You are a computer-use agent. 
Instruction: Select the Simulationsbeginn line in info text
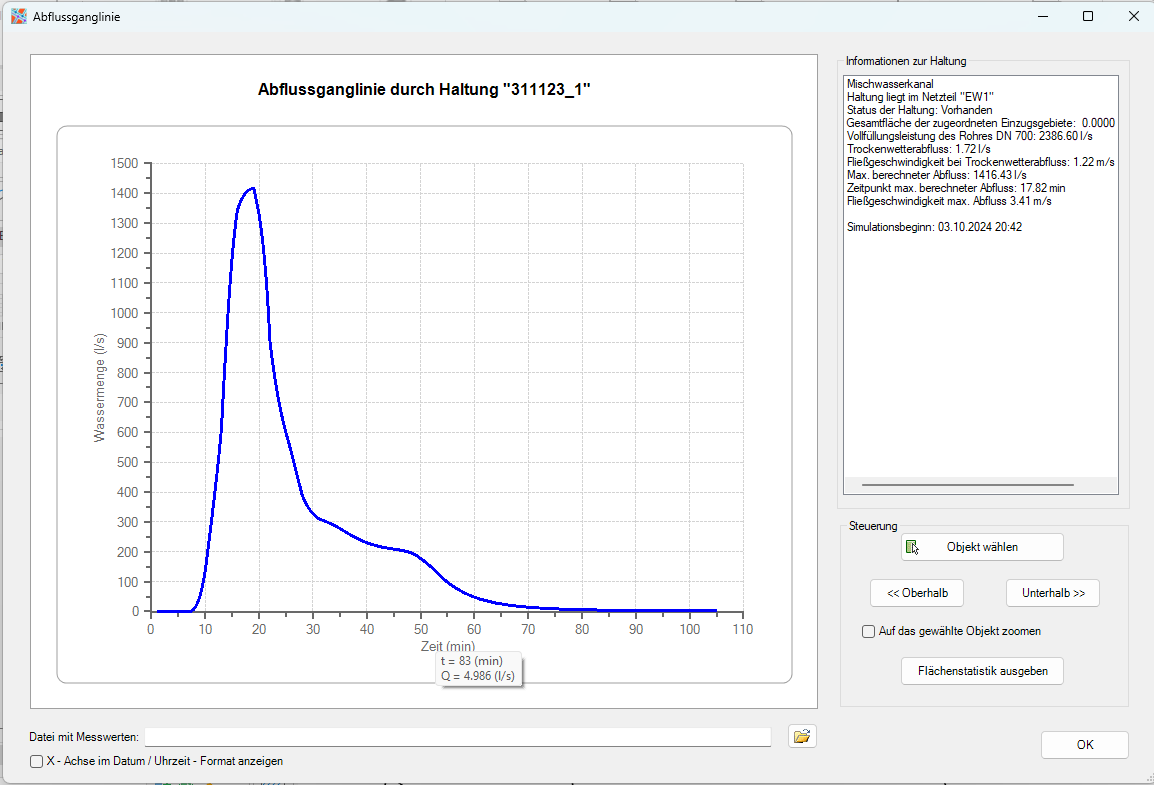tap(934, 228)
